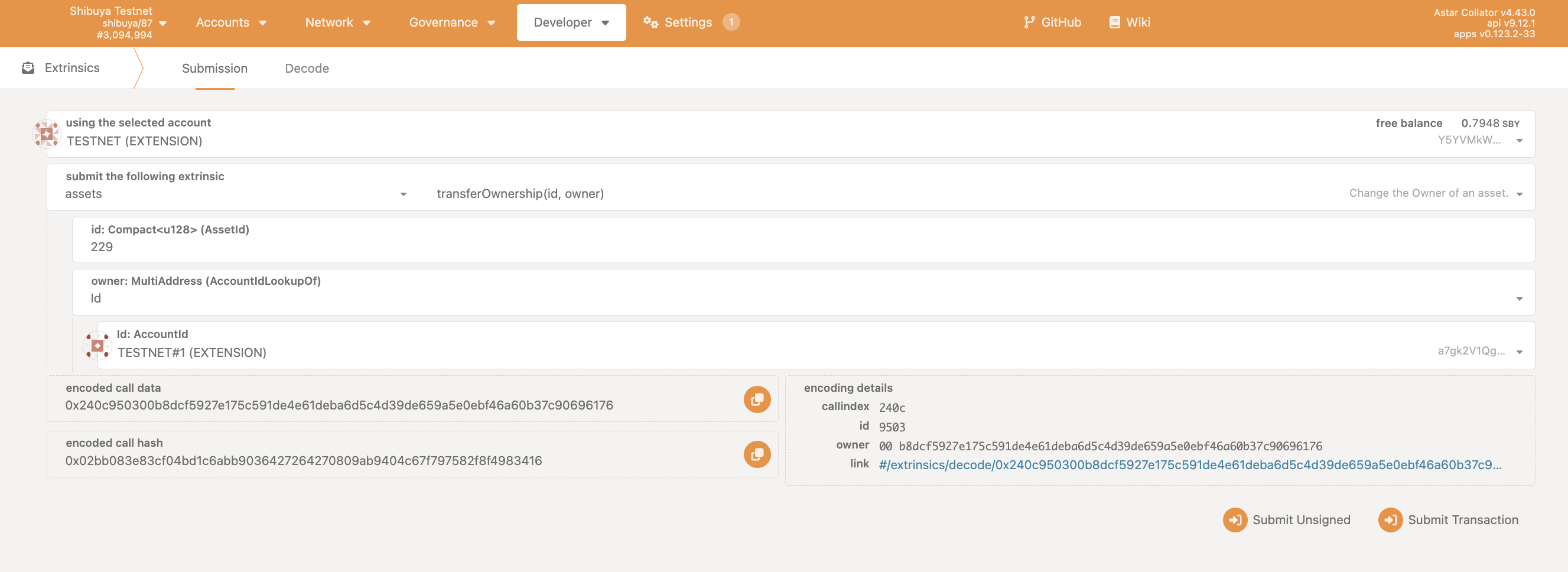The width and height of the screenshot is (1568, 572).
Task: Open the assets pallet dropdown
Action: tap(403, 194)
